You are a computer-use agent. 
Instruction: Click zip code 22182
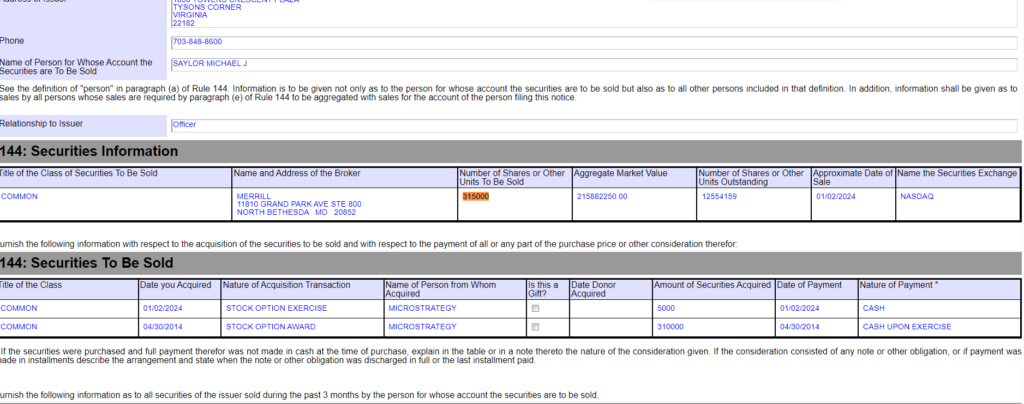184,23
